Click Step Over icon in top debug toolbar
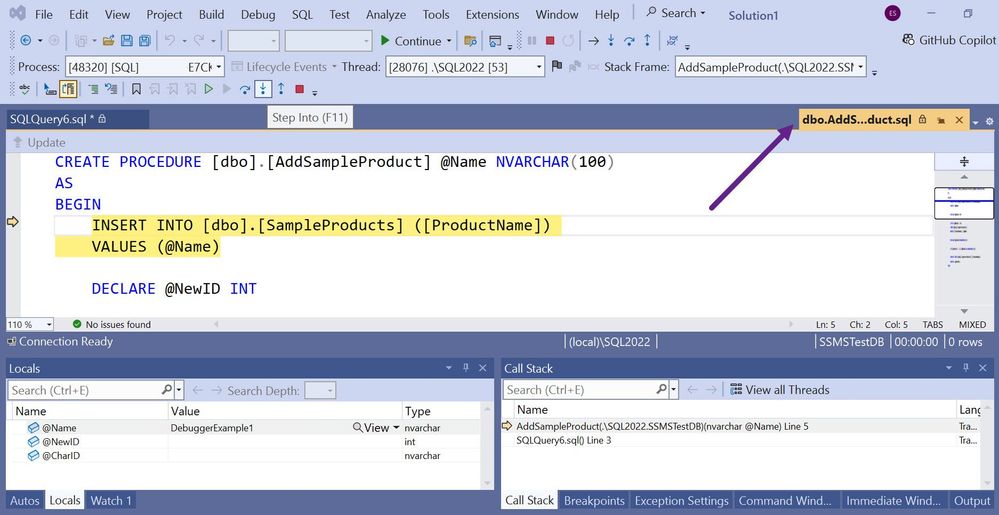999x515 pixels. [x=629, y=41]
